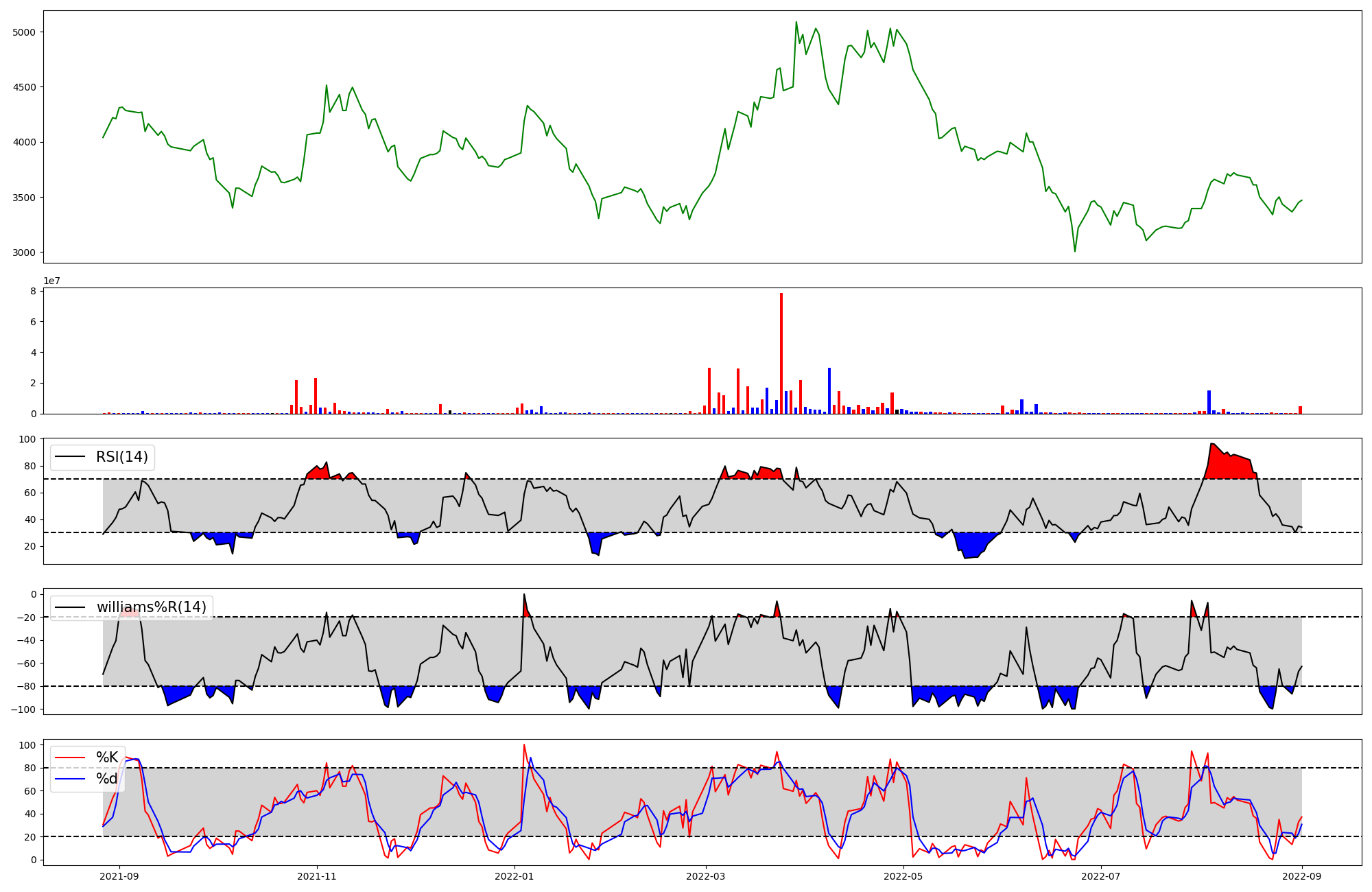Click the 3000 price axis tick label
The image size is (1372, 892).
tap(25, 253)
